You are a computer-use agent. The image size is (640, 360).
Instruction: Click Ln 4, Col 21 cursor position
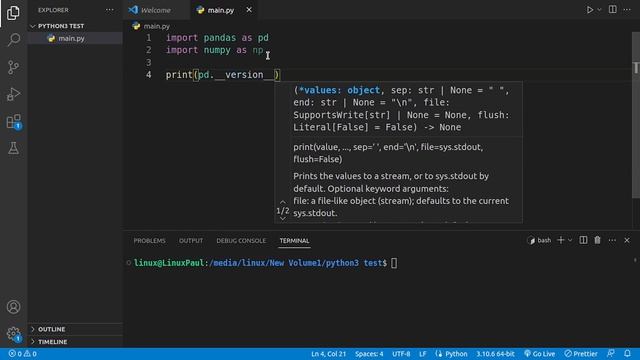click(x=328, y=354)
